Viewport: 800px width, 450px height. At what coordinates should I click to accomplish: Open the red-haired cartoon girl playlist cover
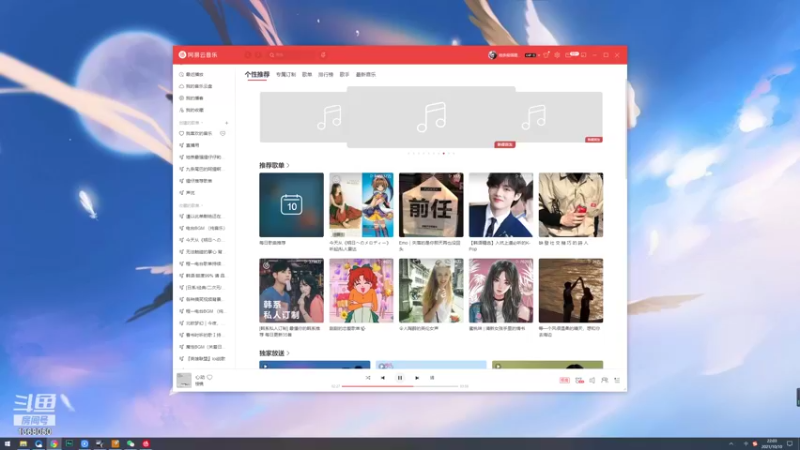pos(361,290)
